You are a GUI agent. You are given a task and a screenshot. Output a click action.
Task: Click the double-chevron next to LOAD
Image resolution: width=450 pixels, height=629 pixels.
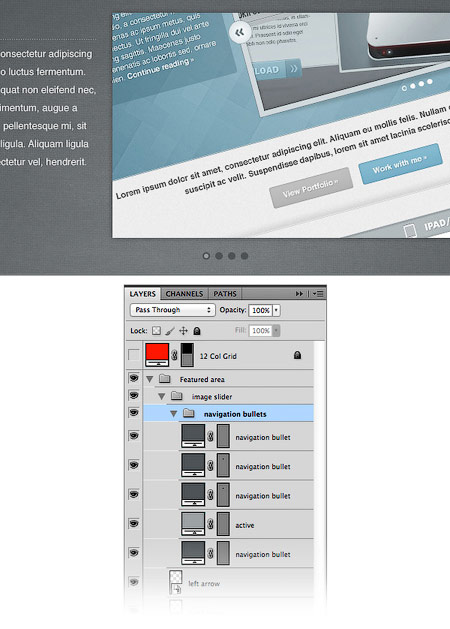tap(294, 69)
